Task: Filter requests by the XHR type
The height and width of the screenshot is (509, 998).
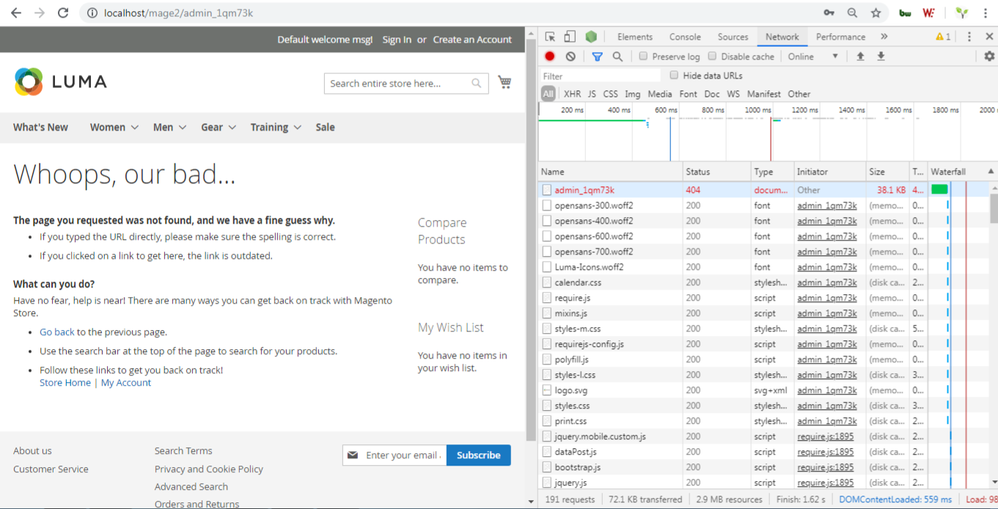Action: pos(572,94)
